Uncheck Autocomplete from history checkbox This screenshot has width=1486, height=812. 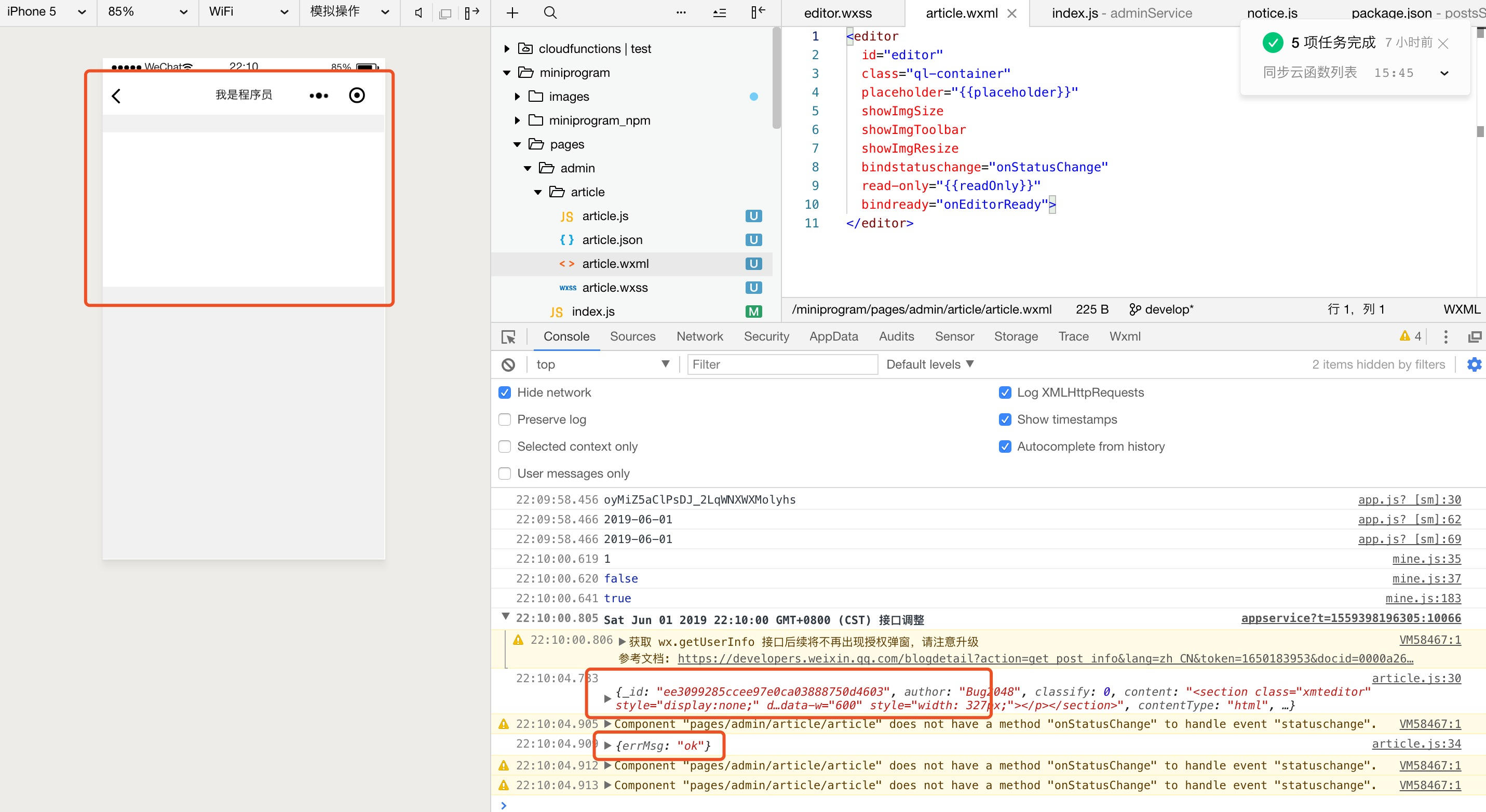[x=1005, y=447]
